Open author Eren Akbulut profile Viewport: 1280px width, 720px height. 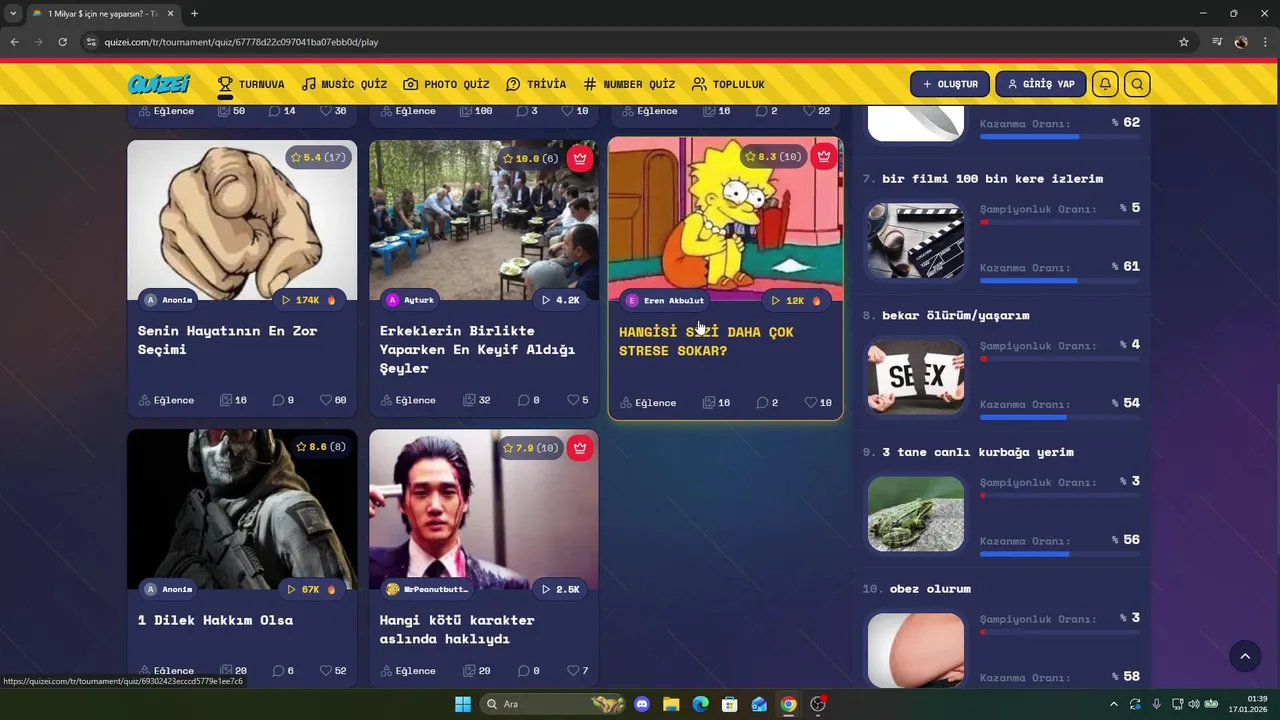pyautogui.click(x=665, y=300)
